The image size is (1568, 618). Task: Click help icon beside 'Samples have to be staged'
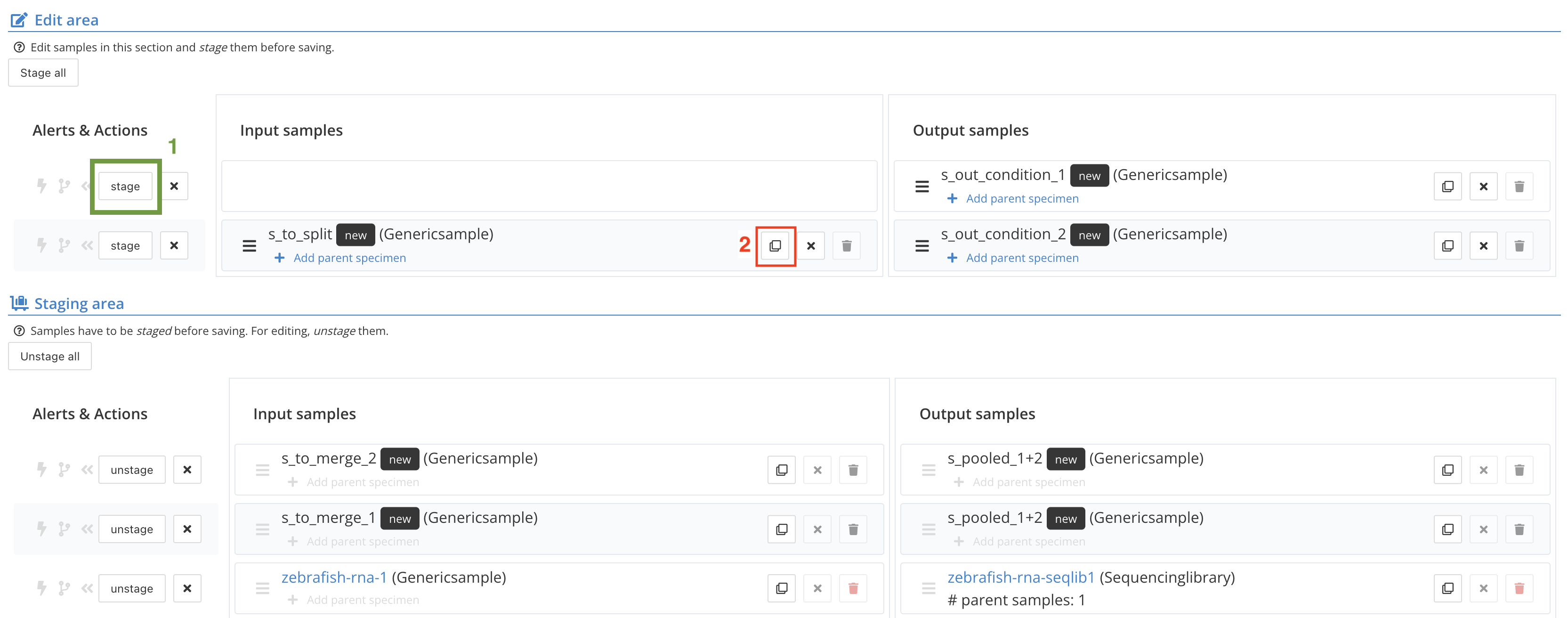(x=19, y=331)
